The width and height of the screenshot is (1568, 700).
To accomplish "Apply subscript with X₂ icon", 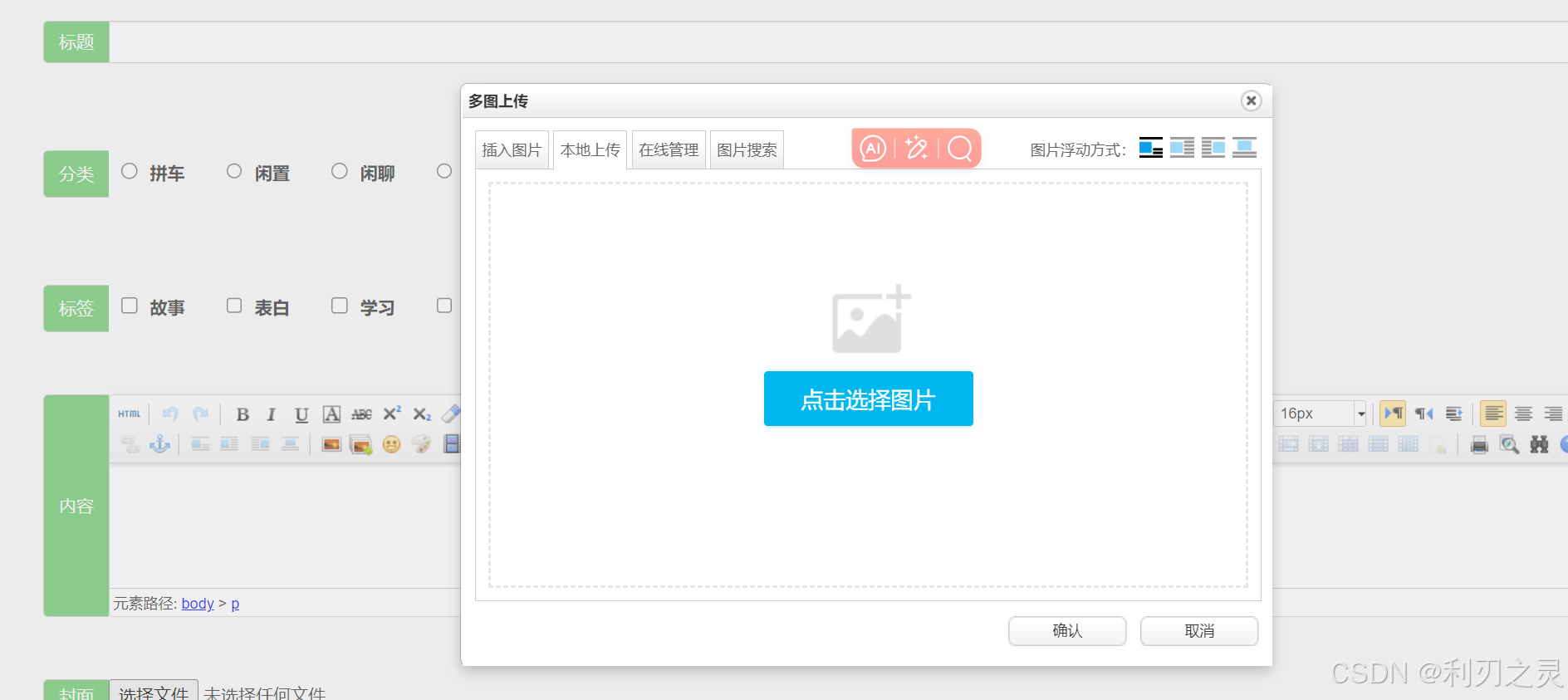I will tap(422, 414).
